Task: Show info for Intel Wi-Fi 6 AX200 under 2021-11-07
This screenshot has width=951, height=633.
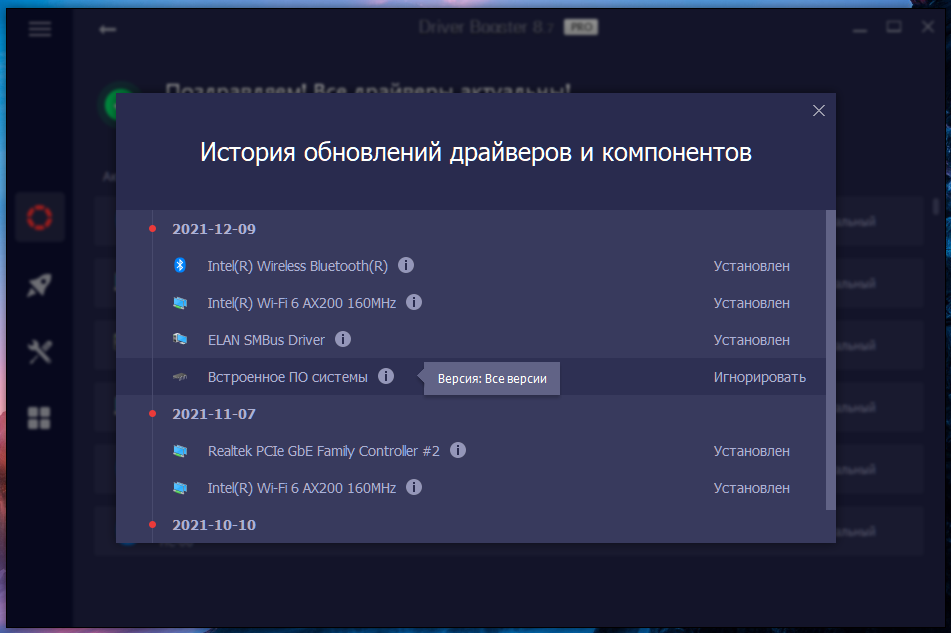Action: pyautogui.click(x=414, y=487)
